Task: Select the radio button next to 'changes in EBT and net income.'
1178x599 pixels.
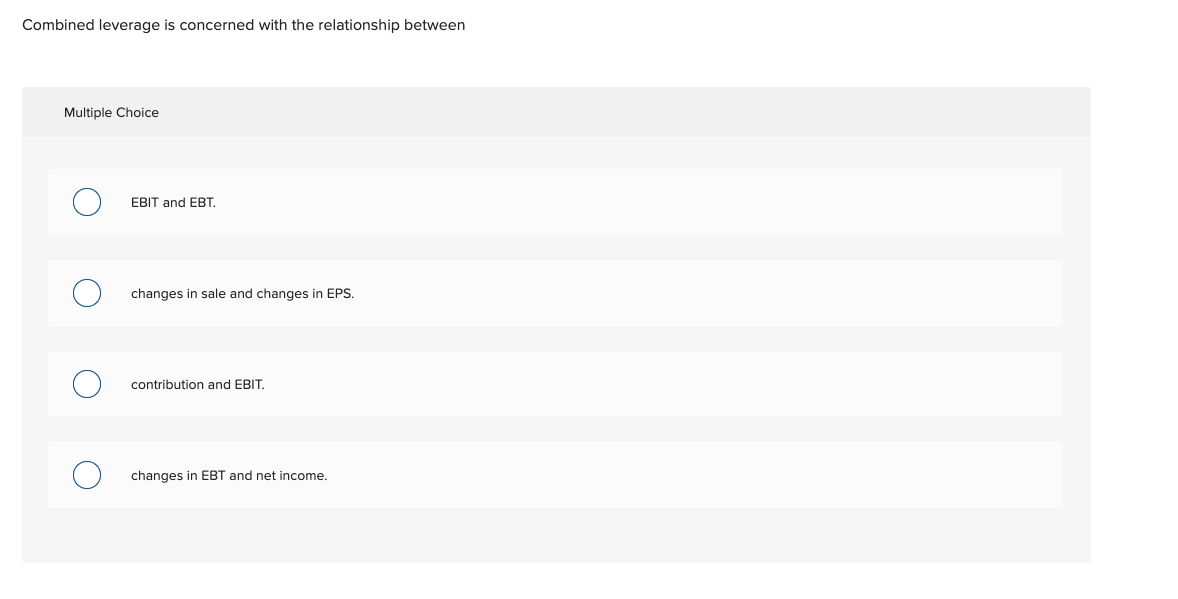Action: (x=86, y=475)
